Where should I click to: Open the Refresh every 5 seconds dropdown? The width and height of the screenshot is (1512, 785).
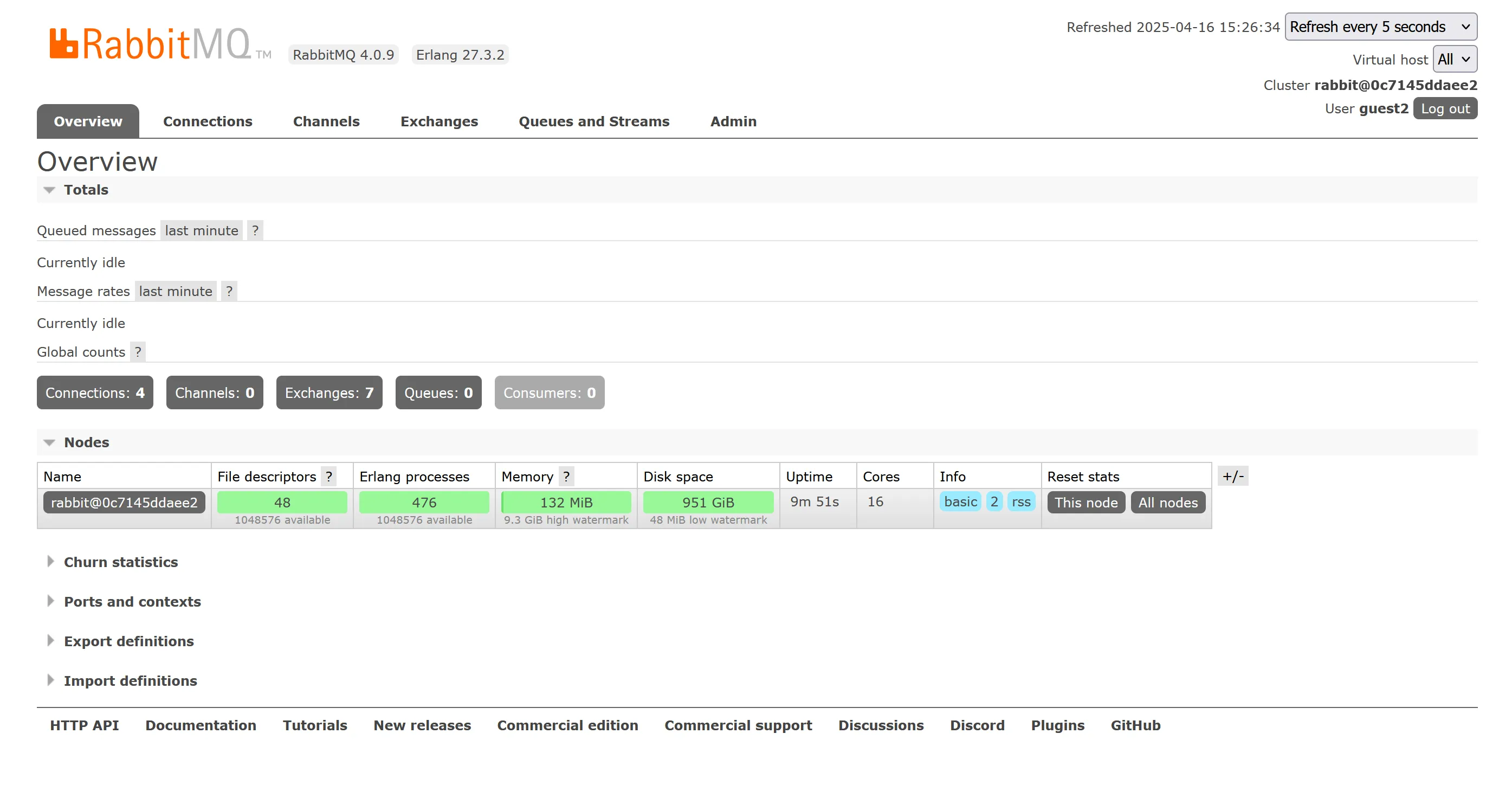[x=1380, y=27]
